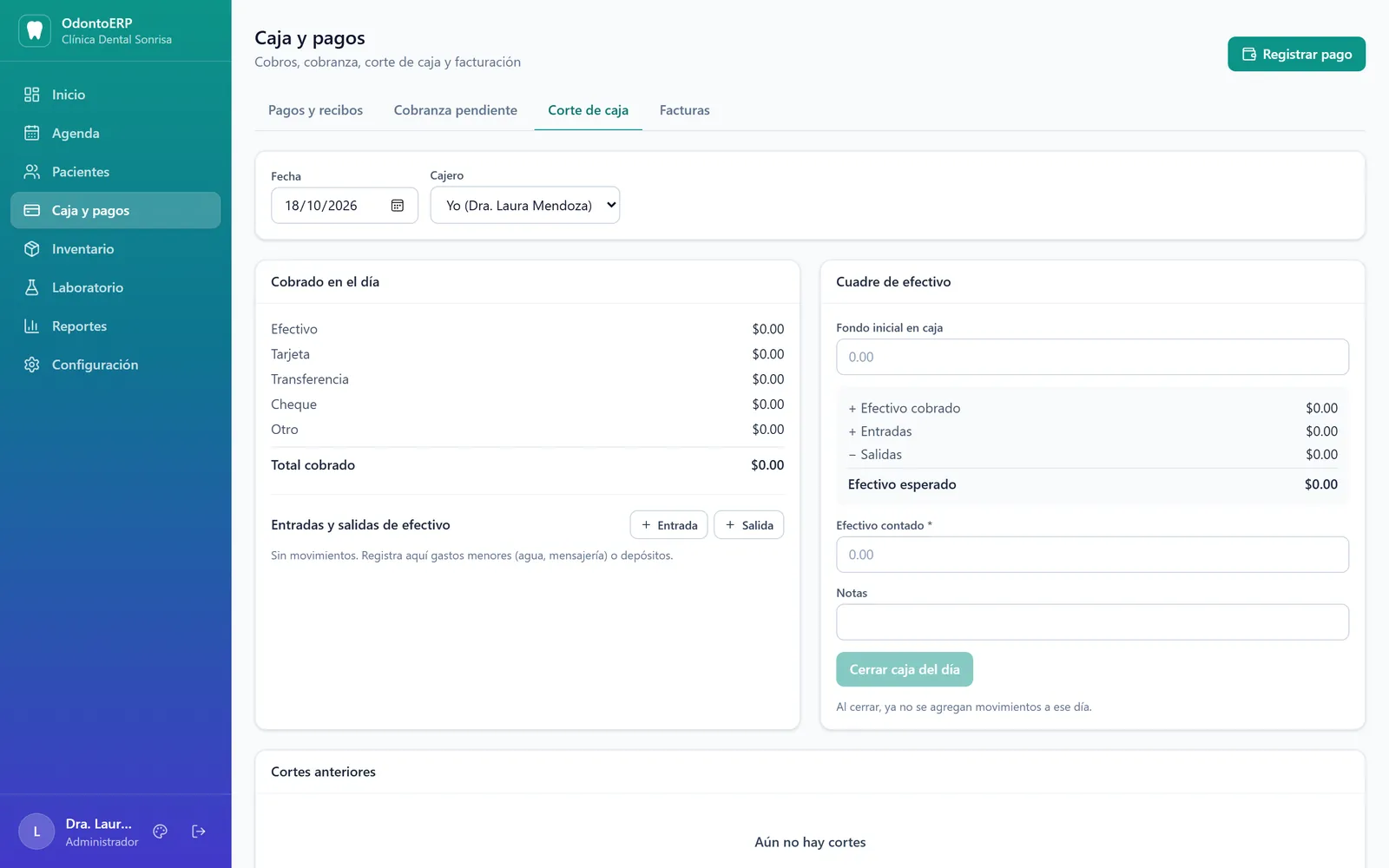Image resolution: width=1389 pixels, height=868 pixels.
Task: Click the Notas text field
Action: [x=1092, y=622]
